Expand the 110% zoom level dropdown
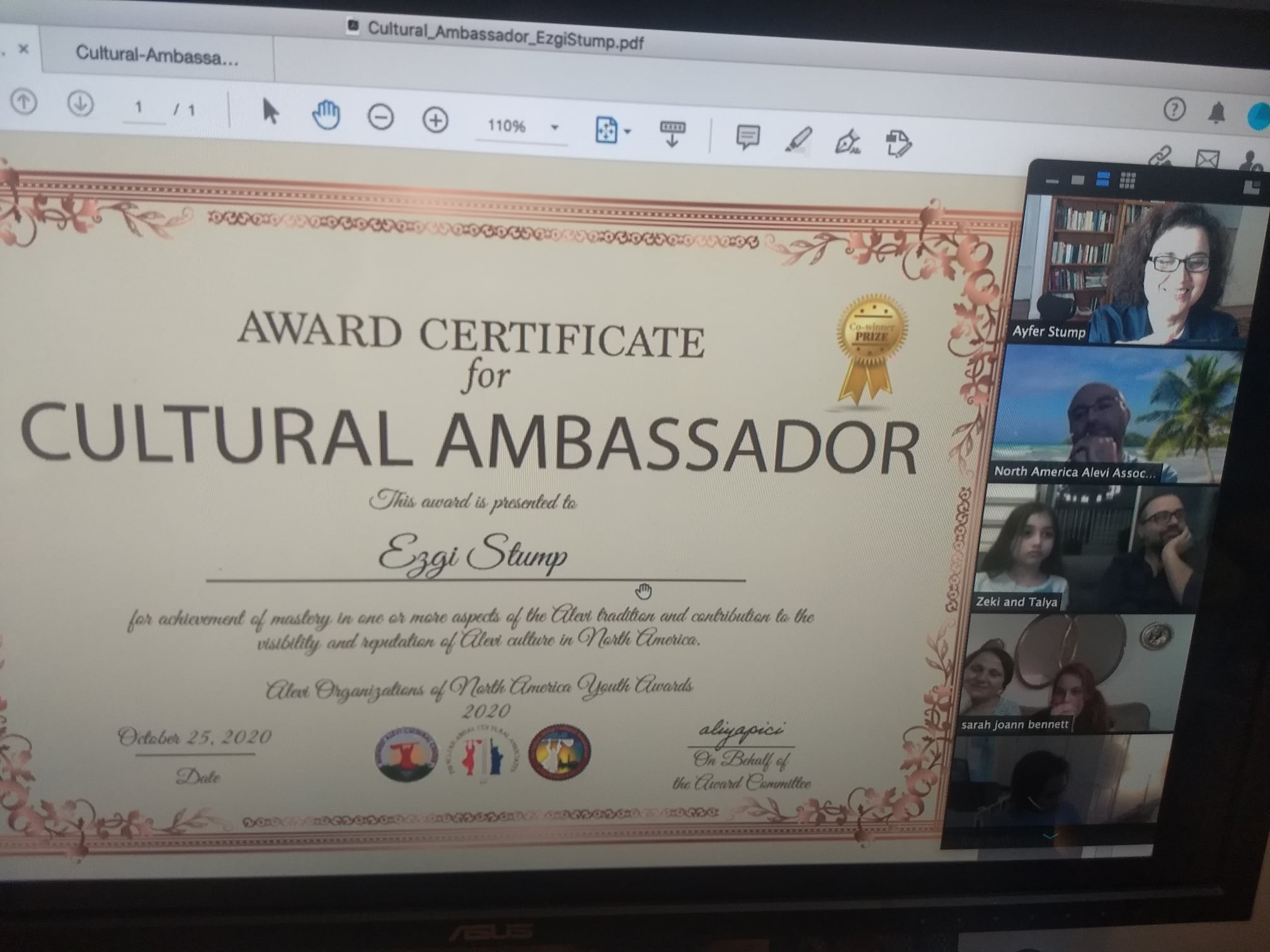This screenshot has height=952, width=1270. click(554, 128)
